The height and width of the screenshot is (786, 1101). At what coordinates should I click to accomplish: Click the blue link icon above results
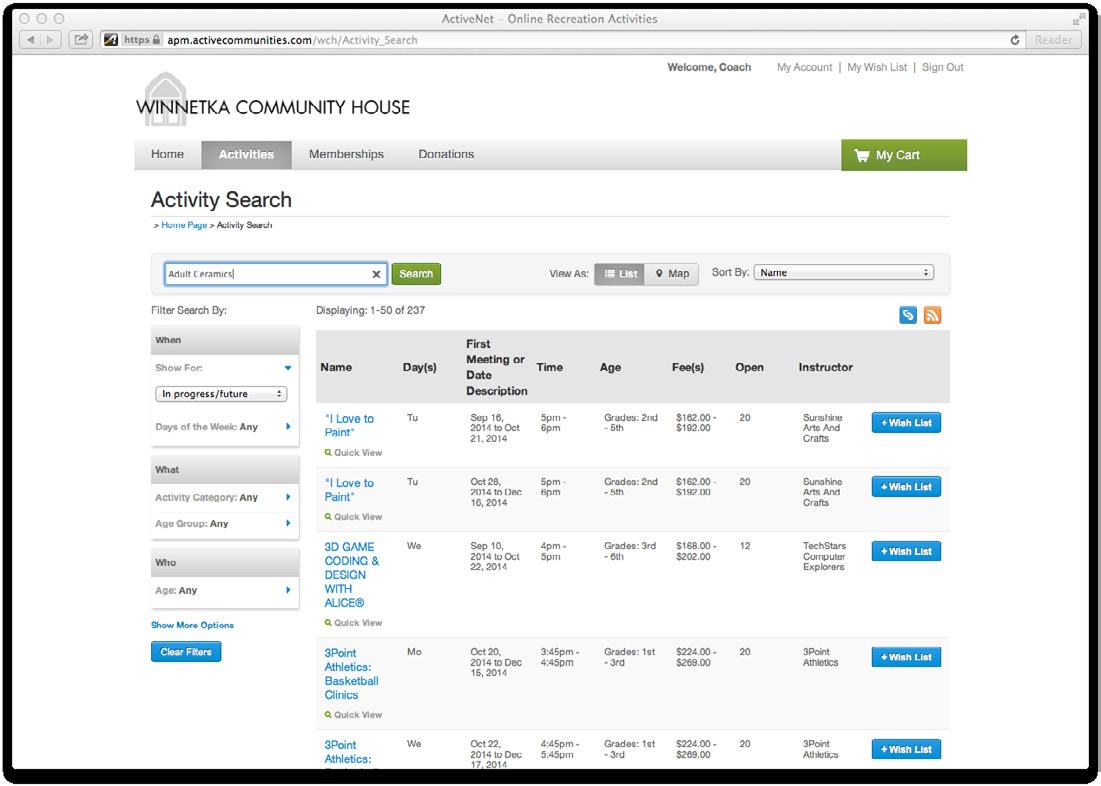tap(908, 315)
